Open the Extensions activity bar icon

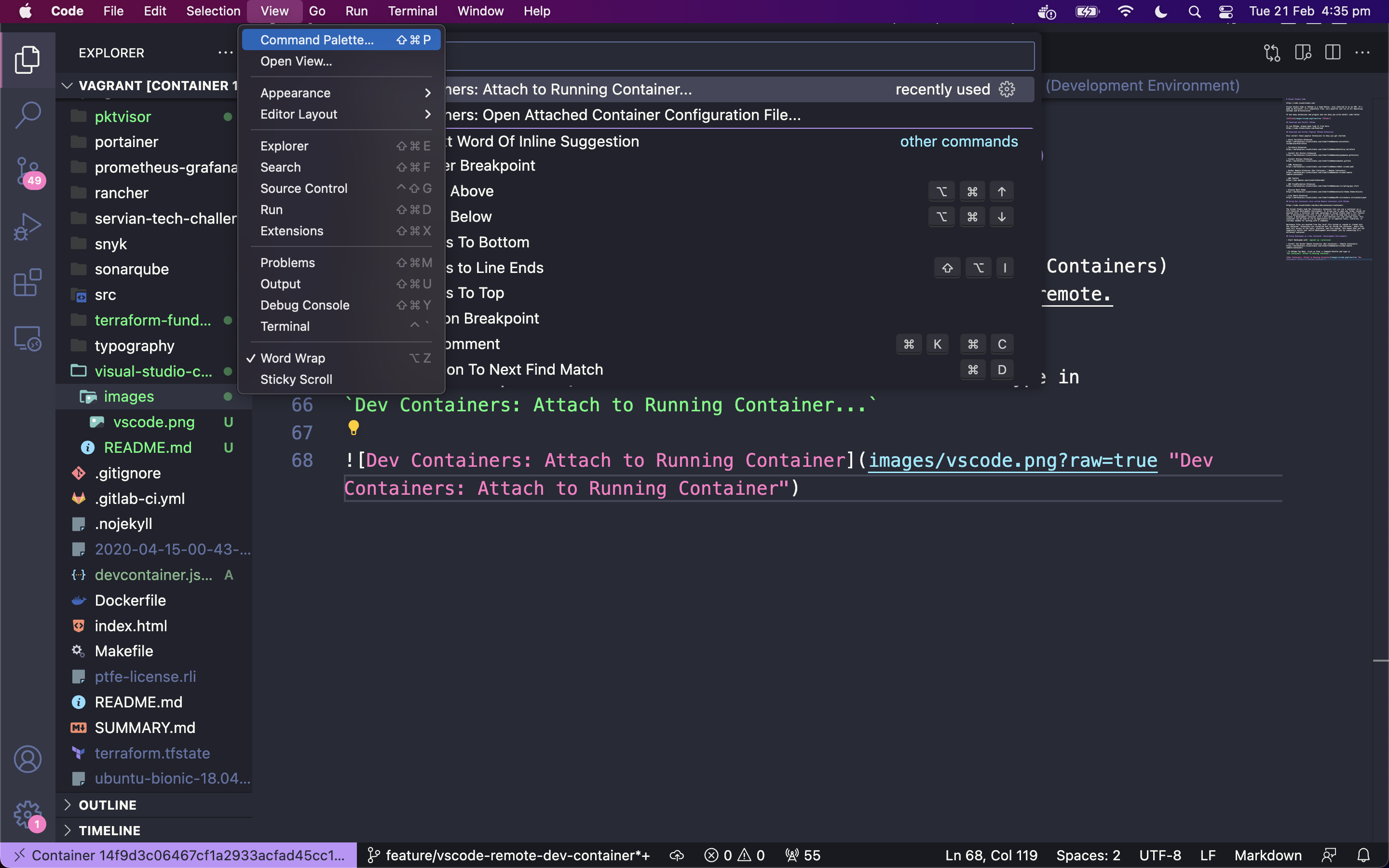[x=27, y=283]
